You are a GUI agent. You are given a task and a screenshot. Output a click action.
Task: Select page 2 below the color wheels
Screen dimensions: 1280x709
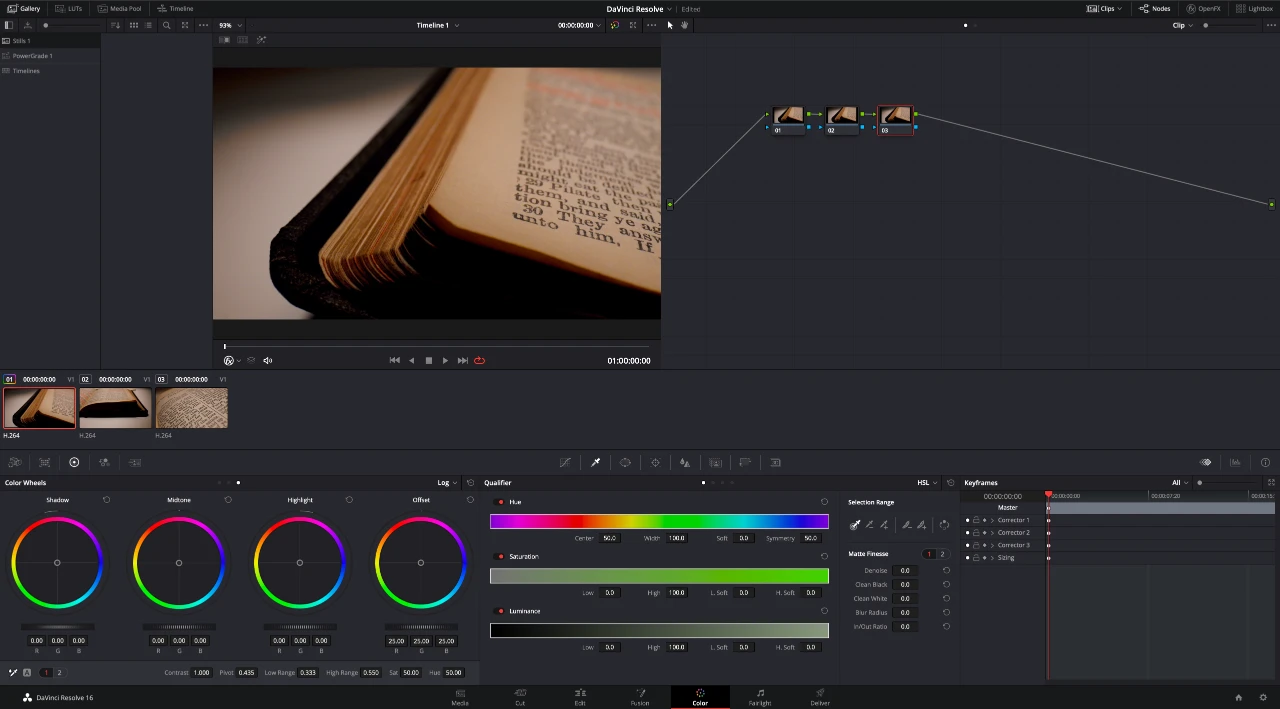tap(59, 672)
